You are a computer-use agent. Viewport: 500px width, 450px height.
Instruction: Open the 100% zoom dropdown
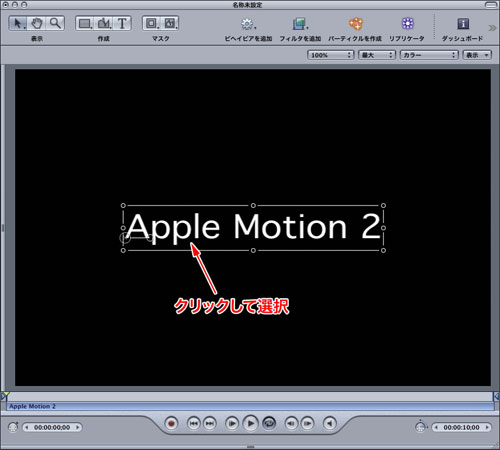tap(330, 55)
